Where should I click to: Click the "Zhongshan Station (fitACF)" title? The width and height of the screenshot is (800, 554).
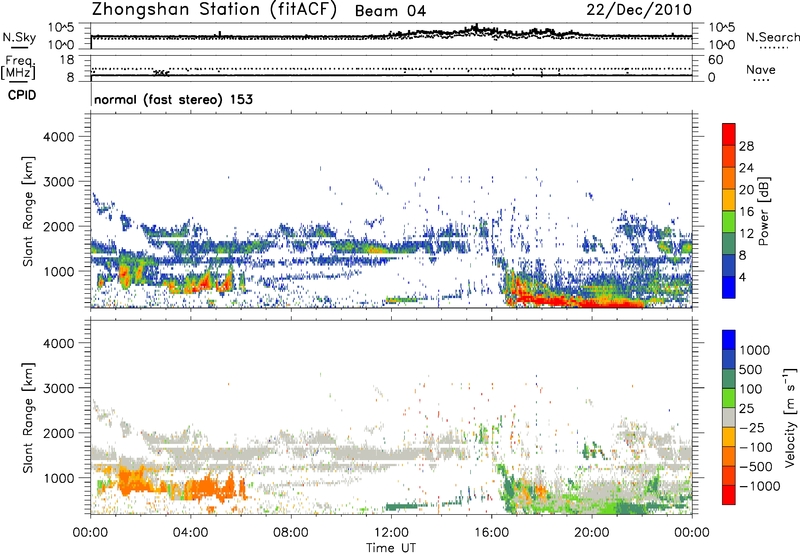point(214,10)
